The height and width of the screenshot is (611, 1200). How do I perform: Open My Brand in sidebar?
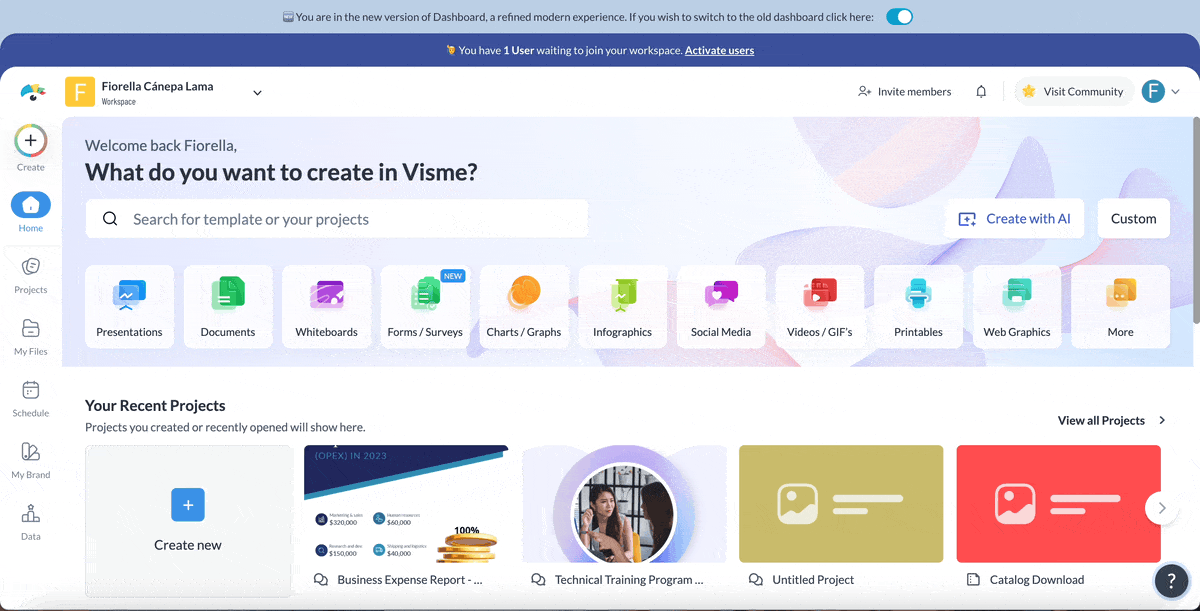point(31,458)
